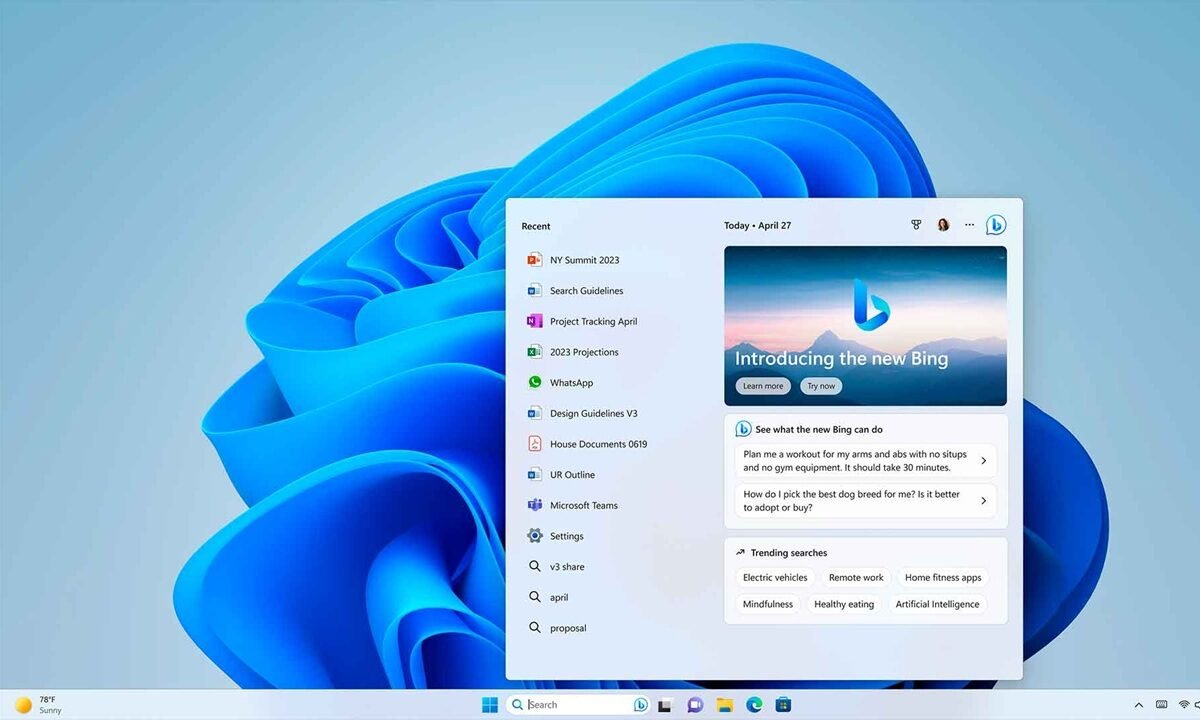
Task: Click the dog breed suggestion text
Action: (851, 501)
